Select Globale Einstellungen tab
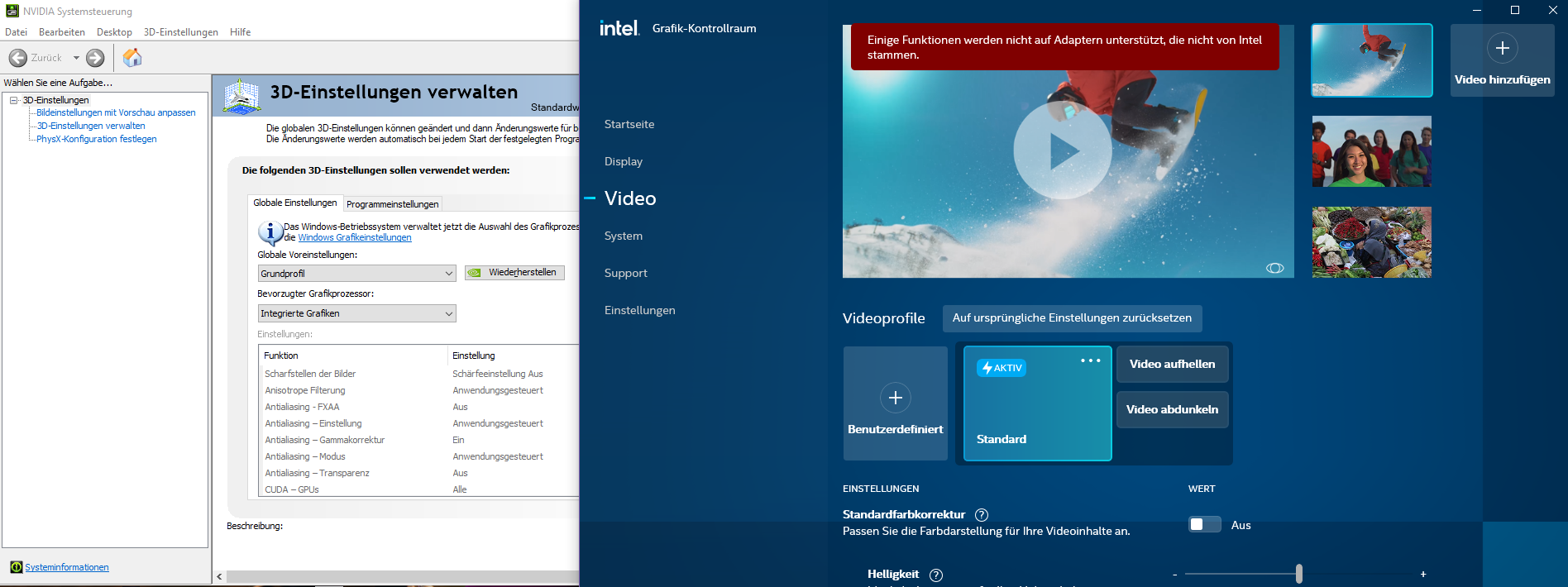 [295, 203]
